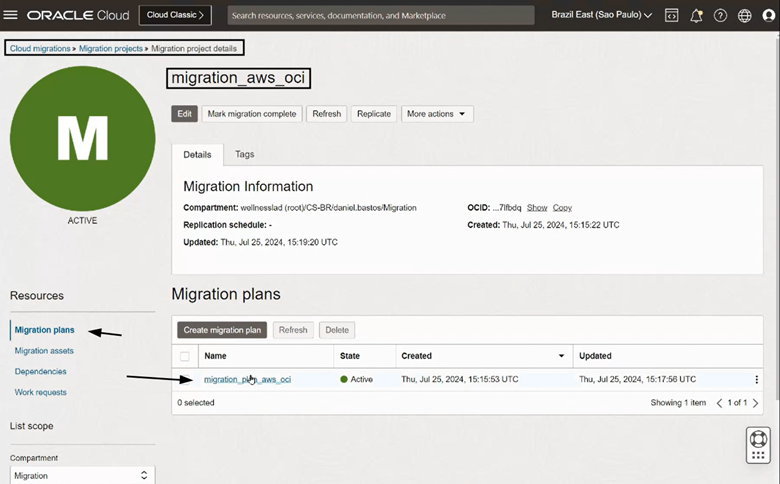Open the row actions kebab for migration_plan_aws_oci
780x484 pixels.
tap(756, 380)
